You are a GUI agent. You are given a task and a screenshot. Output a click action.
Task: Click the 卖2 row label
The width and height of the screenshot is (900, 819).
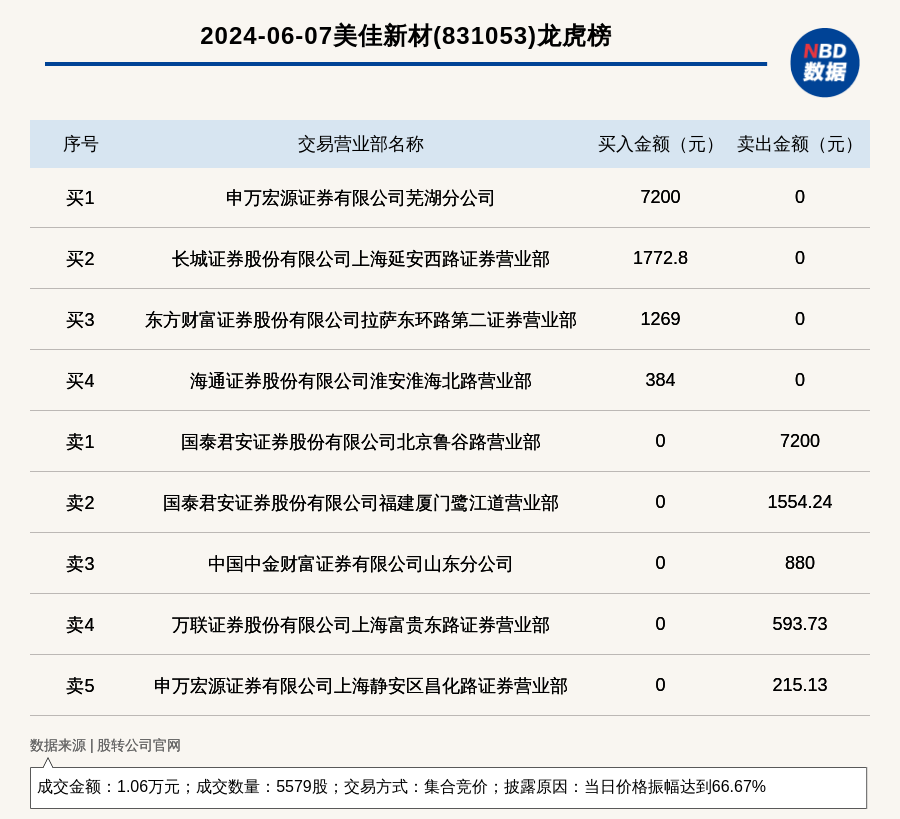pos(80,503)
